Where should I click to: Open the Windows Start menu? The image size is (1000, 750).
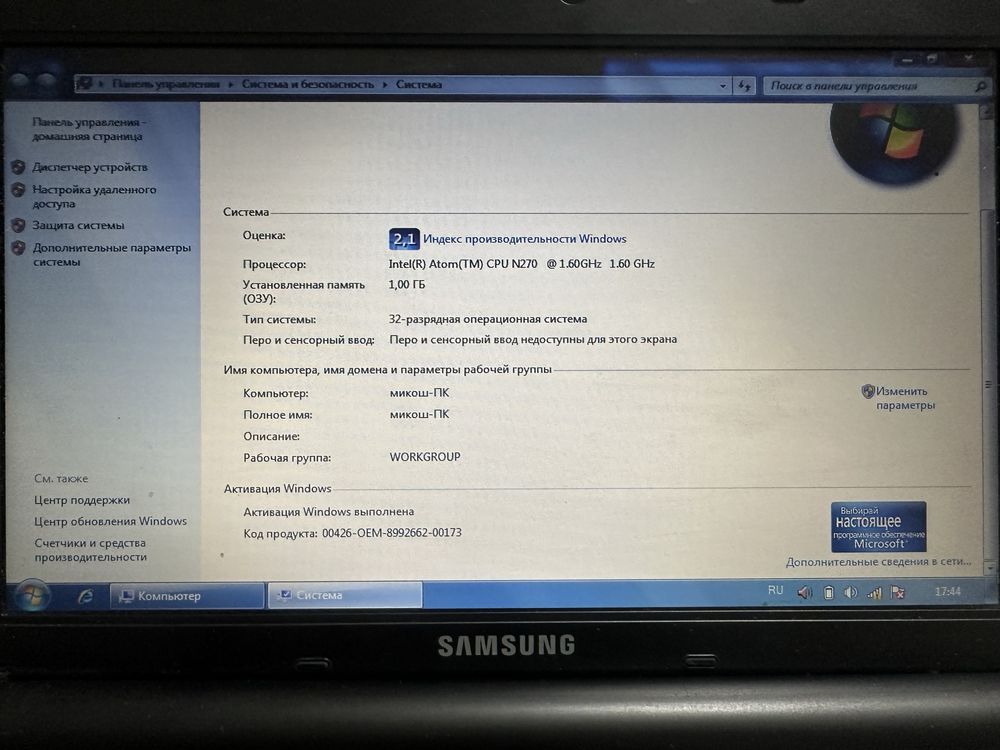(31, 595)
